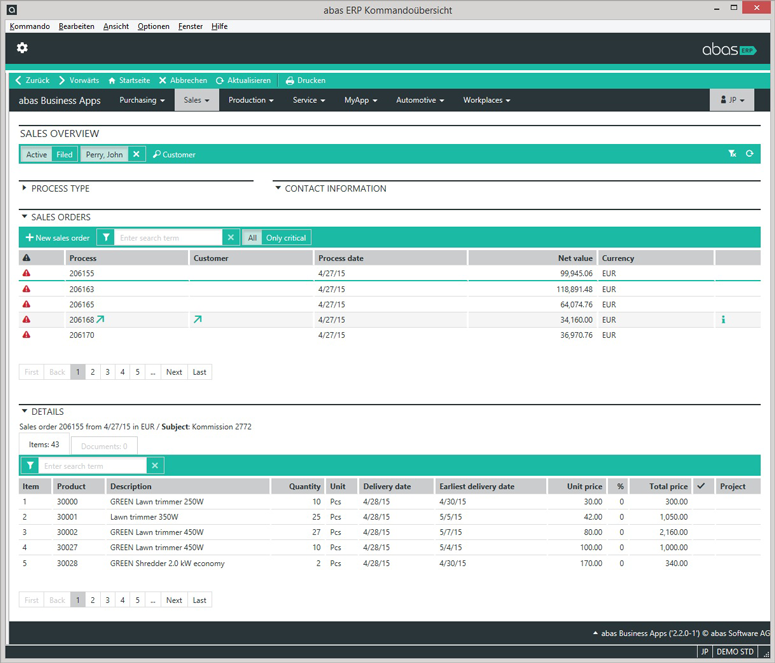Image resolution: width=775 pixels, height=663 pixels.
Task: Open the Automotive dropdown menu
Action: pos(420,100)
